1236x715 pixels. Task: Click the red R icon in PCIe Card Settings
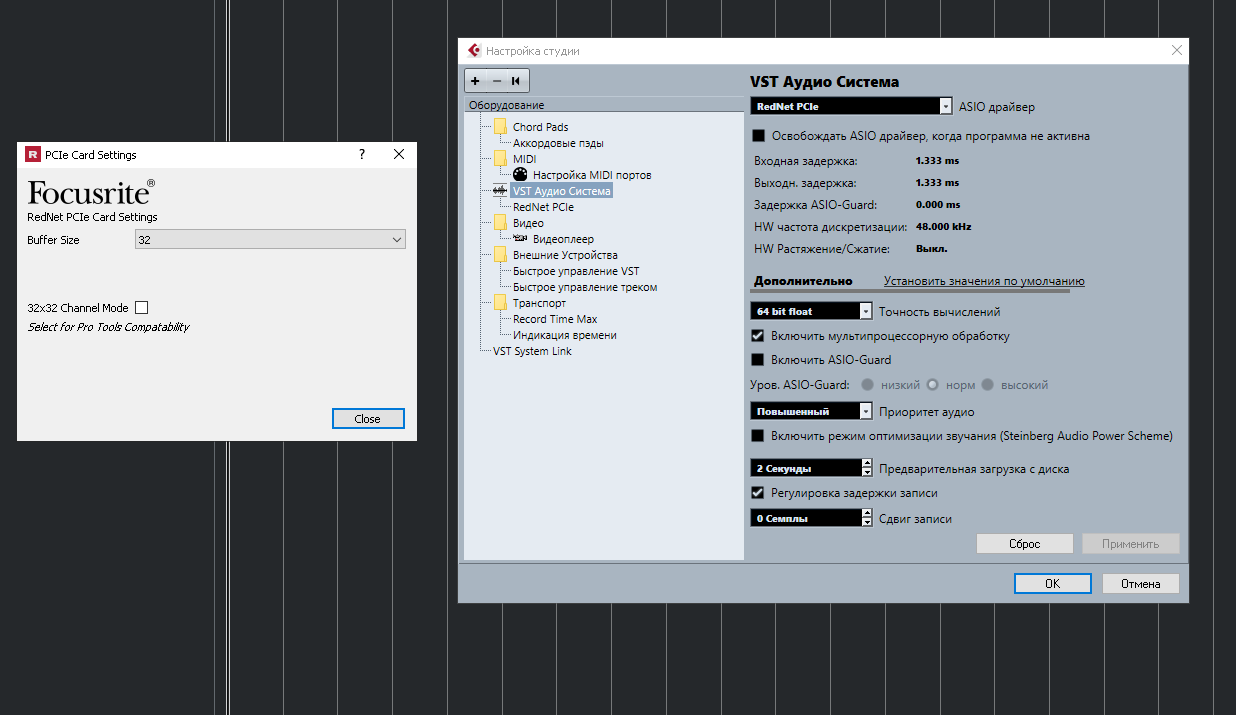[32, 155]
